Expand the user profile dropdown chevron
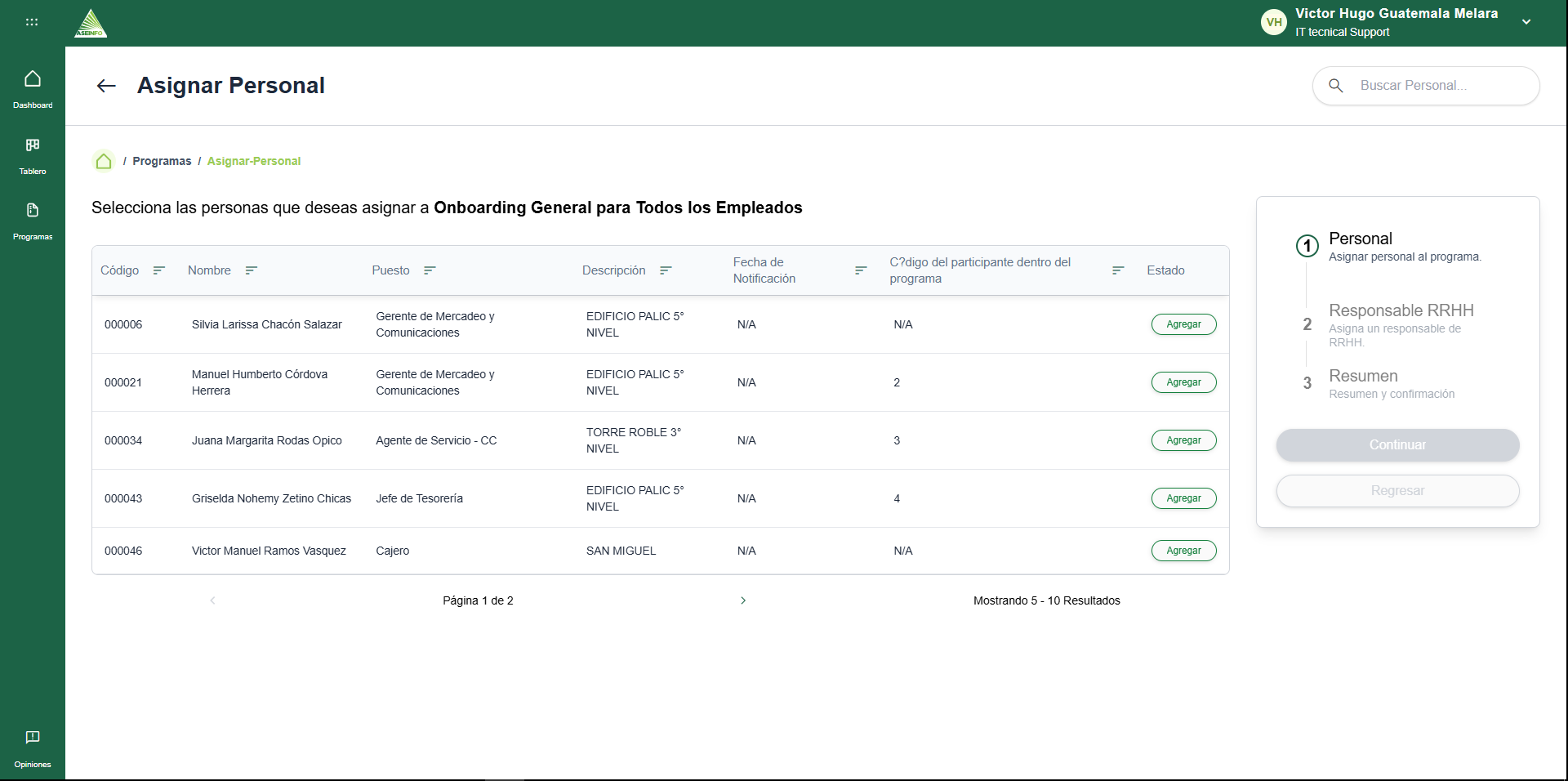The height and width of the screenshot is (781, 1568). (1526, 22)
